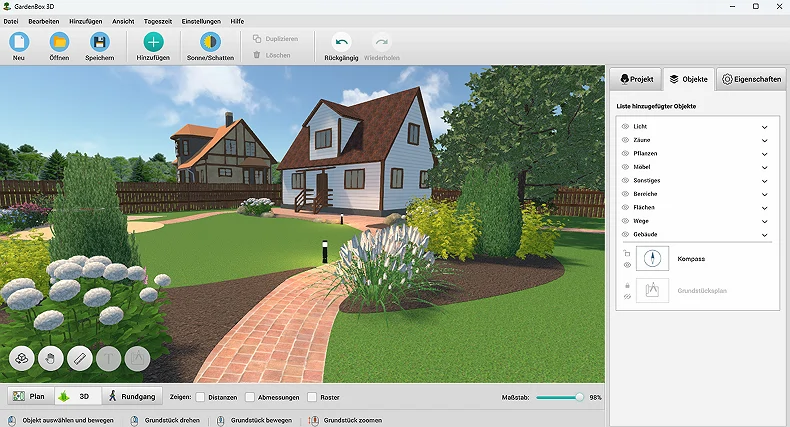Expand the Sonstiges chevron
Viewport: 790px width, 427px height.
[764, 181]
